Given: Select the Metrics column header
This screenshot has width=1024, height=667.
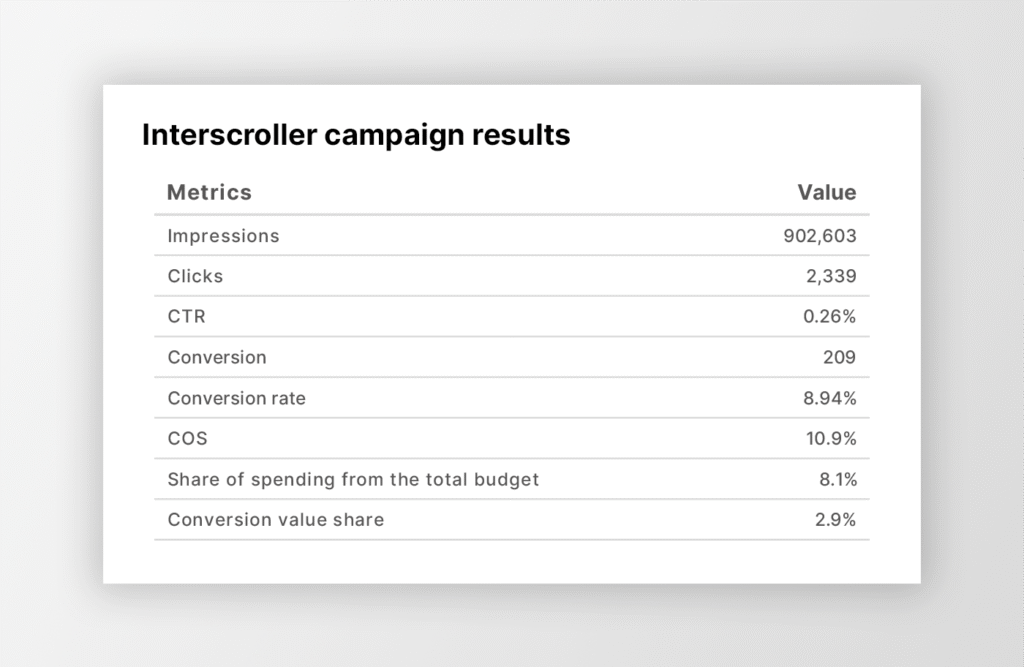Looking at the screenshot, I should click(209, 192).
